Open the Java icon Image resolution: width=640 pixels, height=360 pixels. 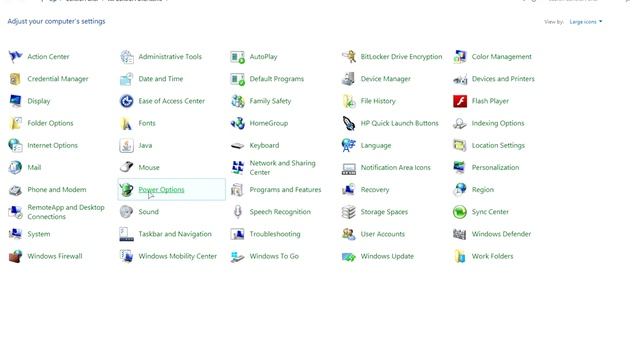127,145
